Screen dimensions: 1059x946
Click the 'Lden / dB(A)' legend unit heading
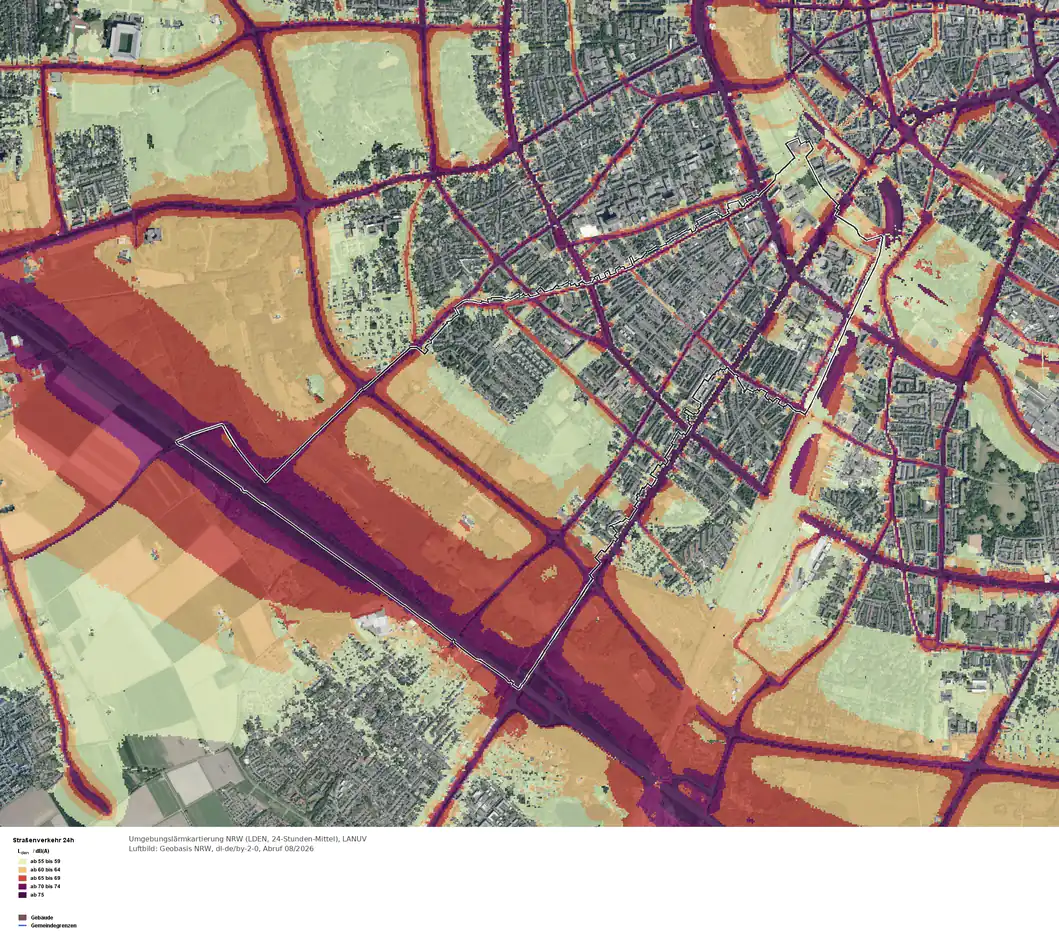pyautogui.click(x=33, y=851)
